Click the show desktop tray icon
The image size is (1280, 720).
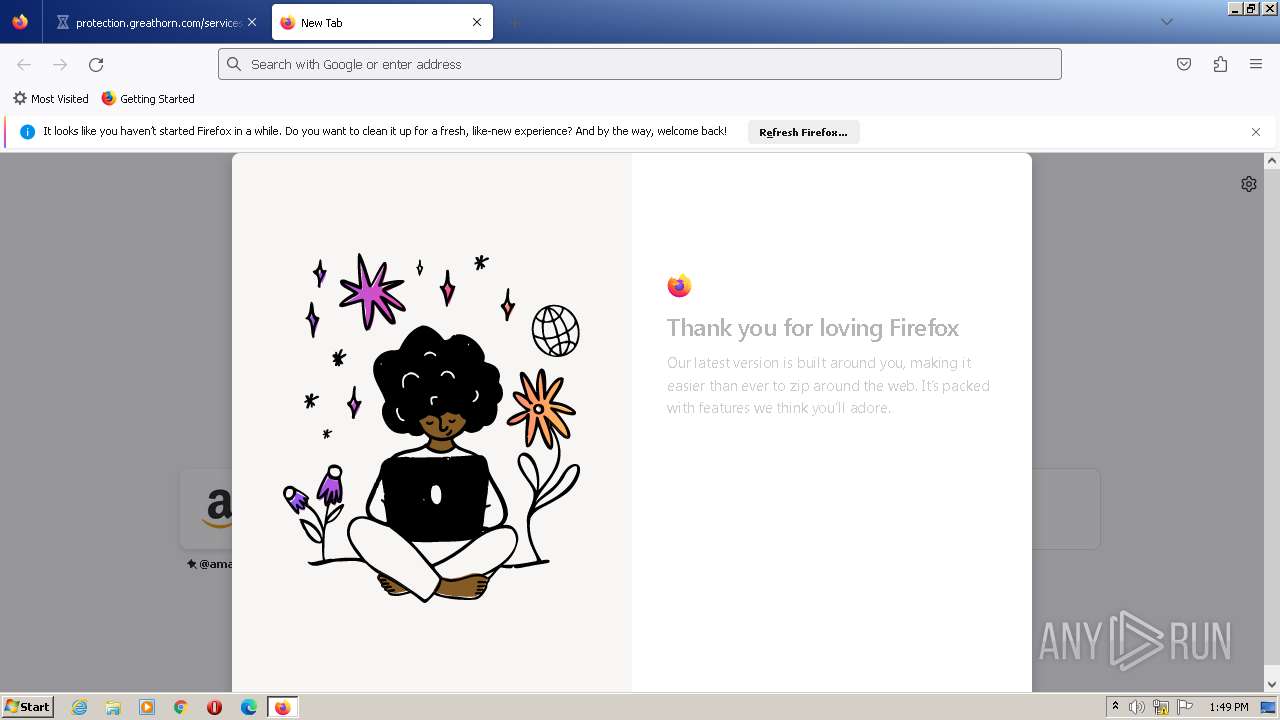1269,707
